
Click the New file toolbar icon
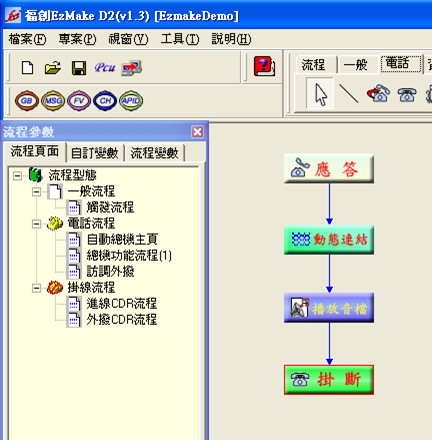tap(27, 68)
